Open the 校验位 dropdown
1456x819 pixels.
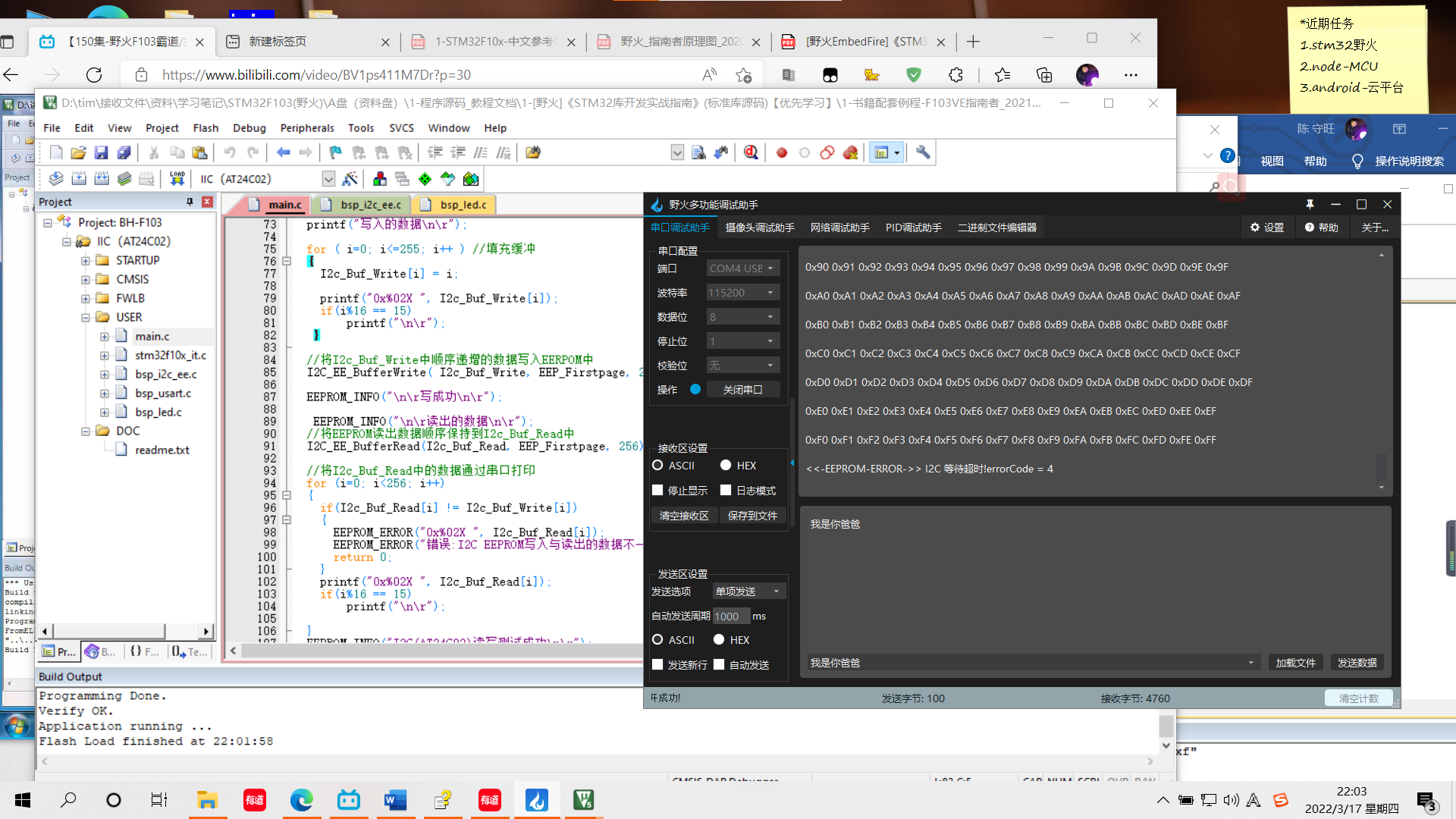pos(742,366)
